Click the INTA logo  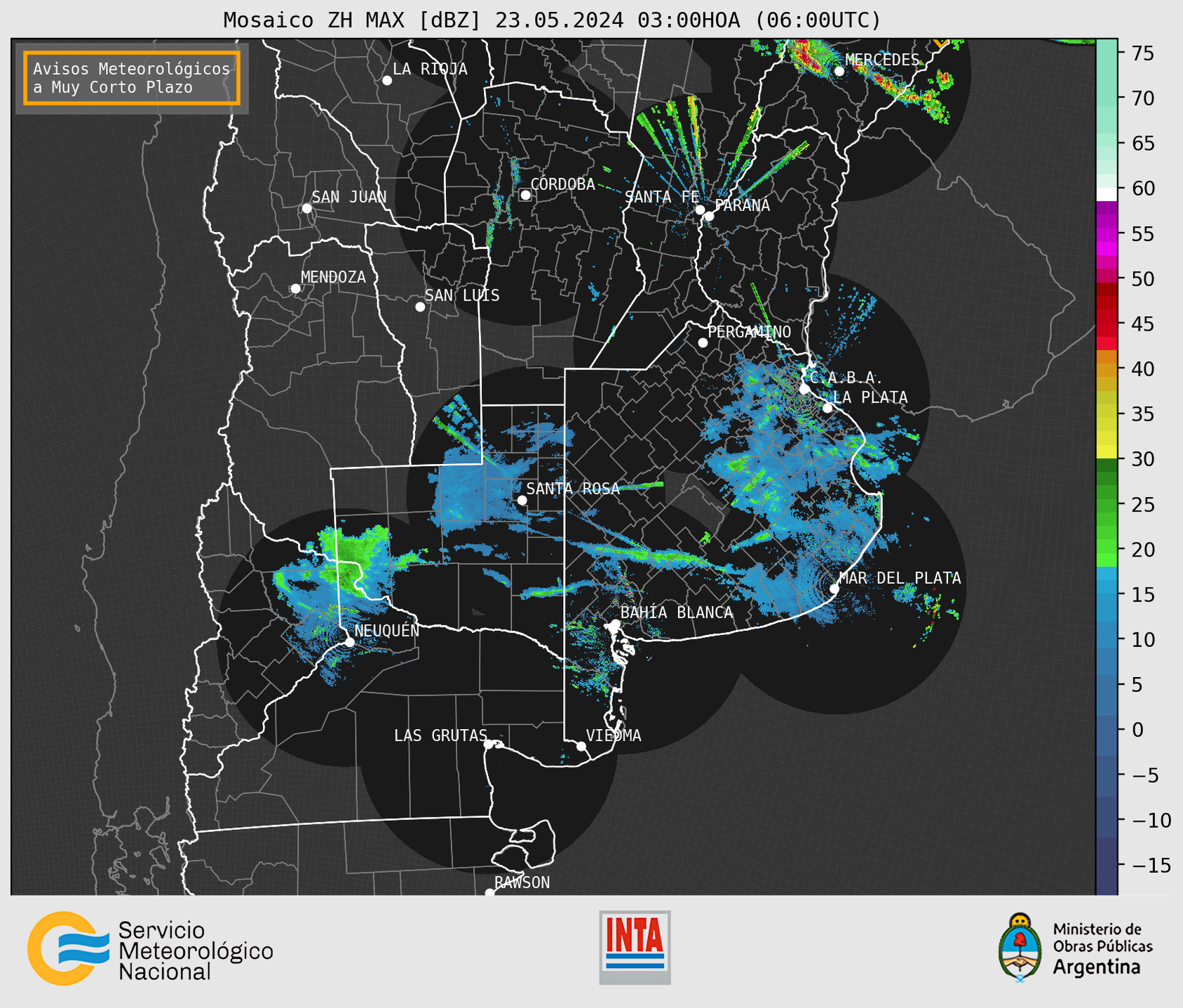(635, 947)
